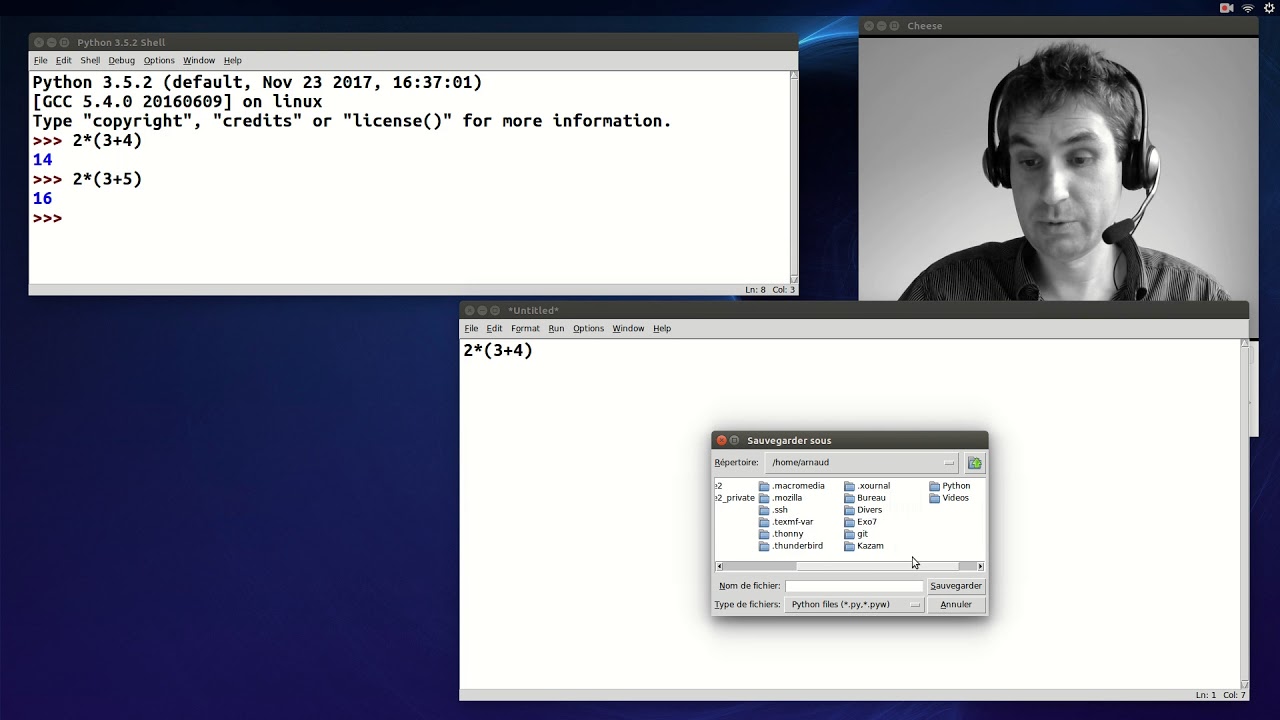Open the .mozilla folder
1280x720 pixels.
[x=781, y=498]
